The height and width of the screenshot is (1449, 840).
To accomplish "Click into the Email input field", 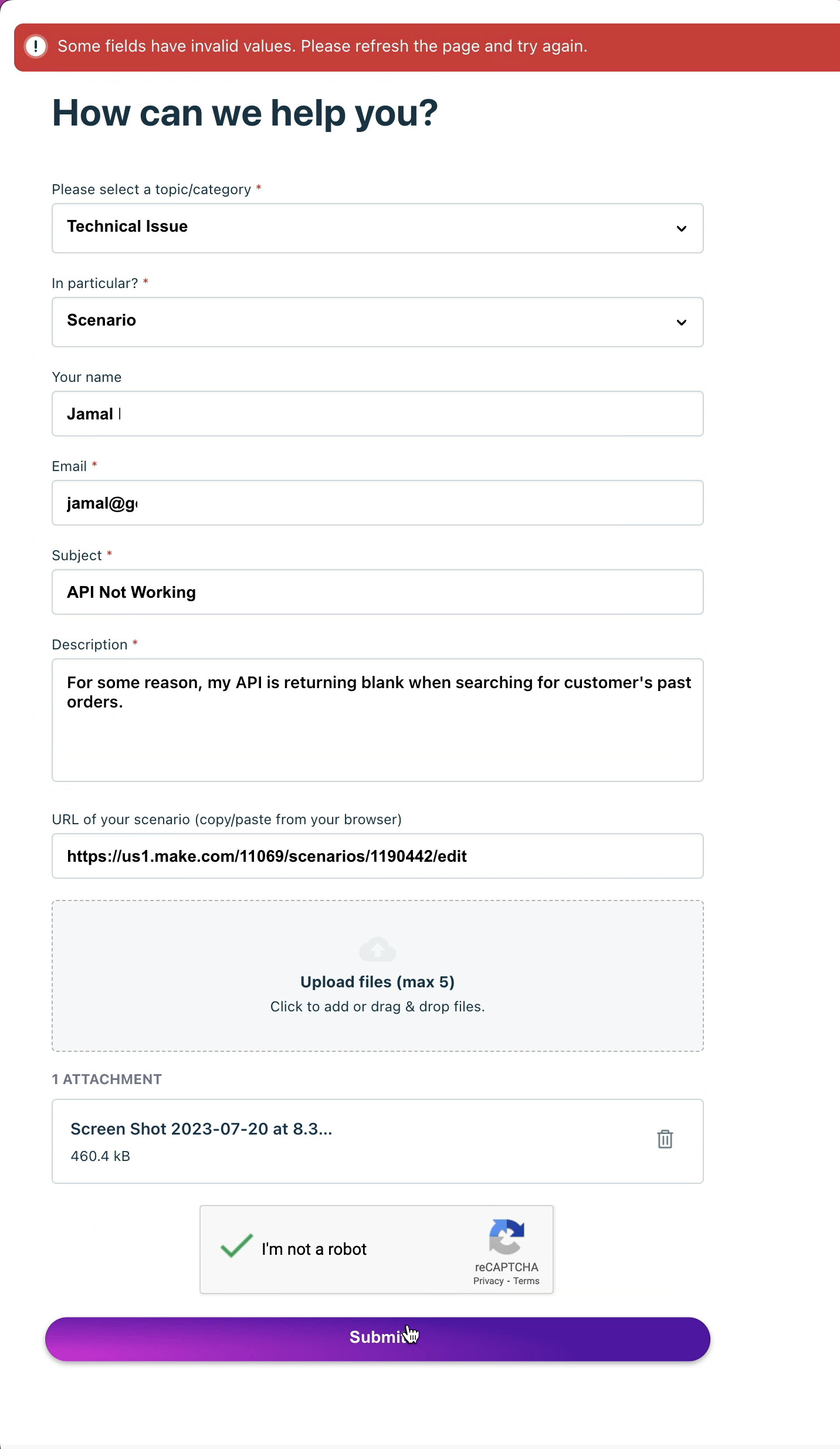I will [378, 503].
